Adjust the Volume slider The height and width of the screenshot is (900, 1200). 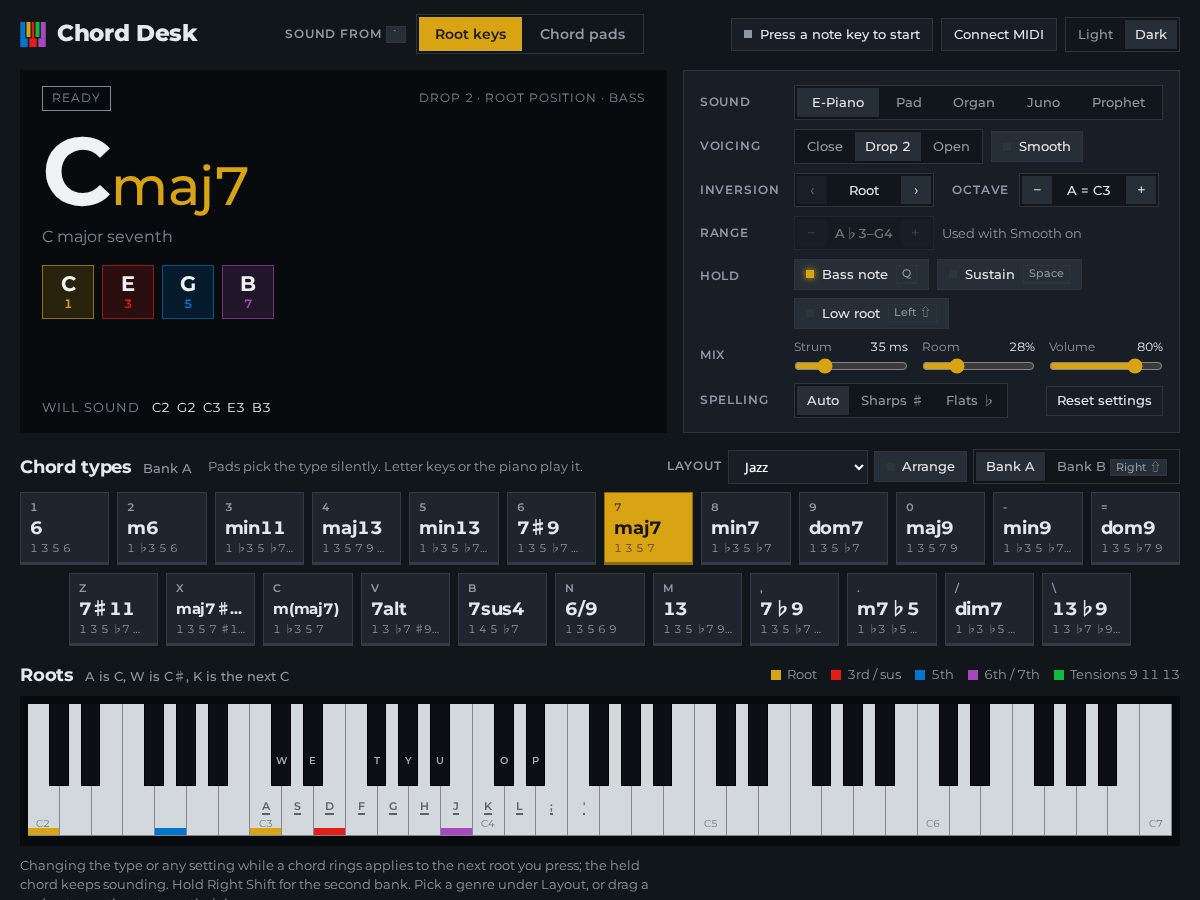(x=1106, y=366)
